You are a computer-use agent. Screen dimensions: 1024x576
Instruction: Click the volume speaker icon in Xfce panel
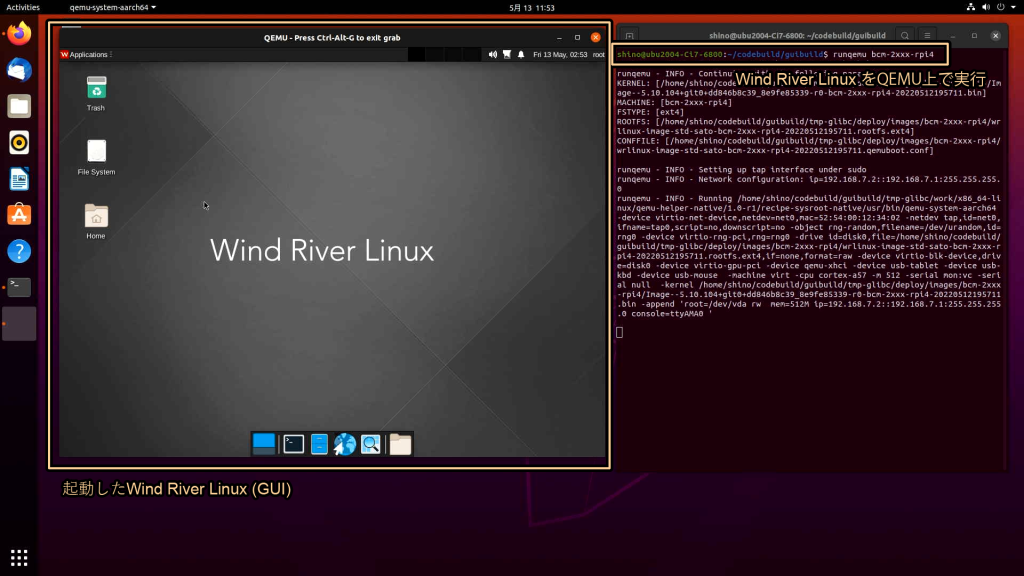[492, 54]
